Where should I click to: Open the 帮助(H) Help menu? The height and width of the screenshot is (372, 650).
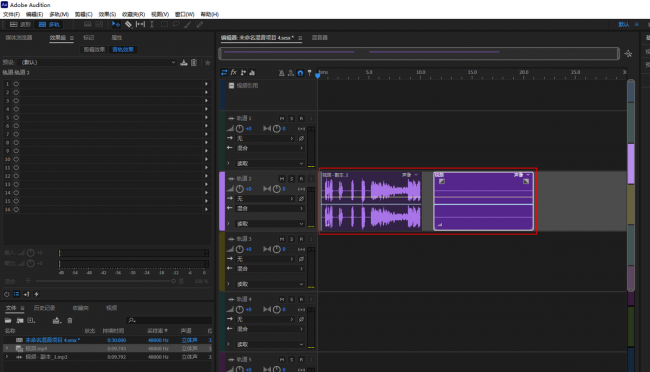(209, 14)
